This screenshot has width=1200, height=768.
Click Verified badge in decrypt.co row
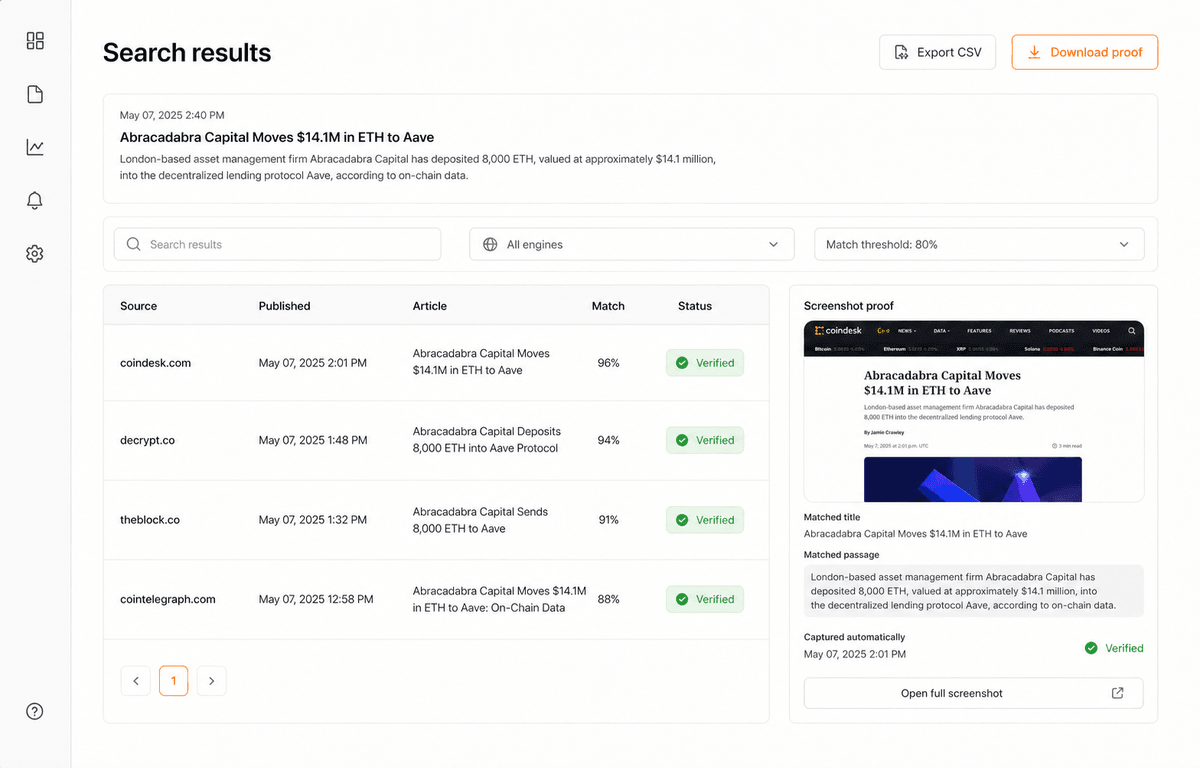click(x=705, y=440)
